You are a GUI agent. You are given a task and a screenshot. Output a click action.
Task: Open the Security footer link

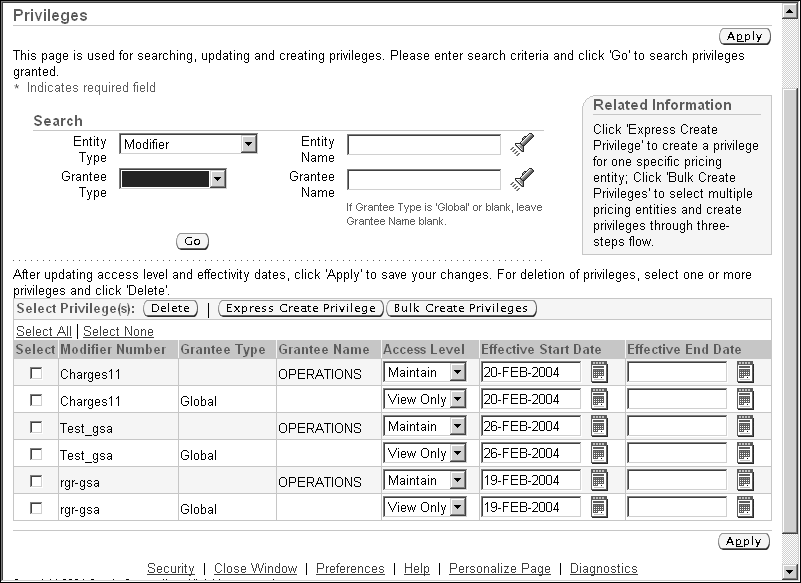[x=171, y=568]
